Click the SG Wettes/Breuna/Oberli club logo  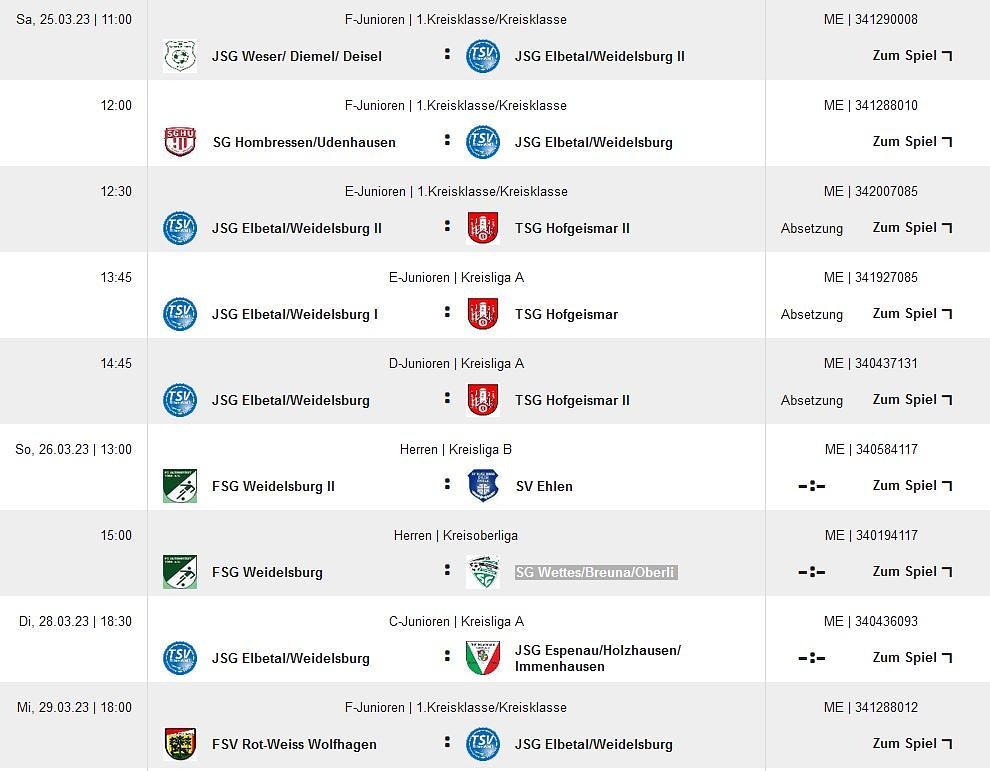tap(483, 572)
